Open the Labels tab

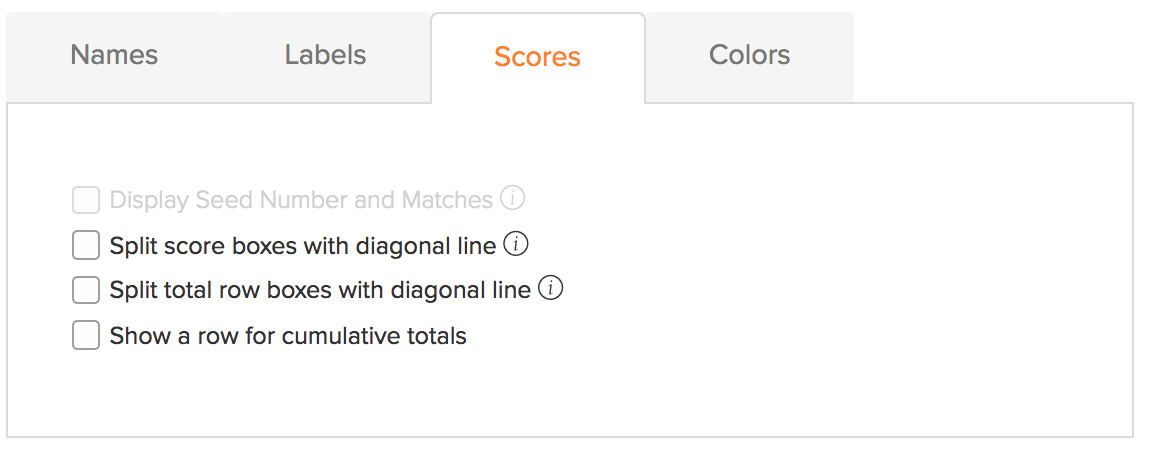click(326, 56)
